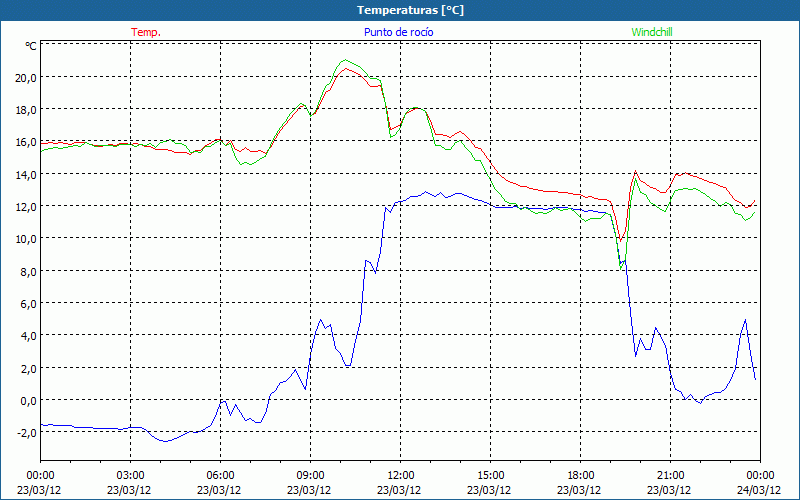Select the green Windchill legend label
Image resolution: width=800 pixels, height=500 pixels.
click(652, 32)
